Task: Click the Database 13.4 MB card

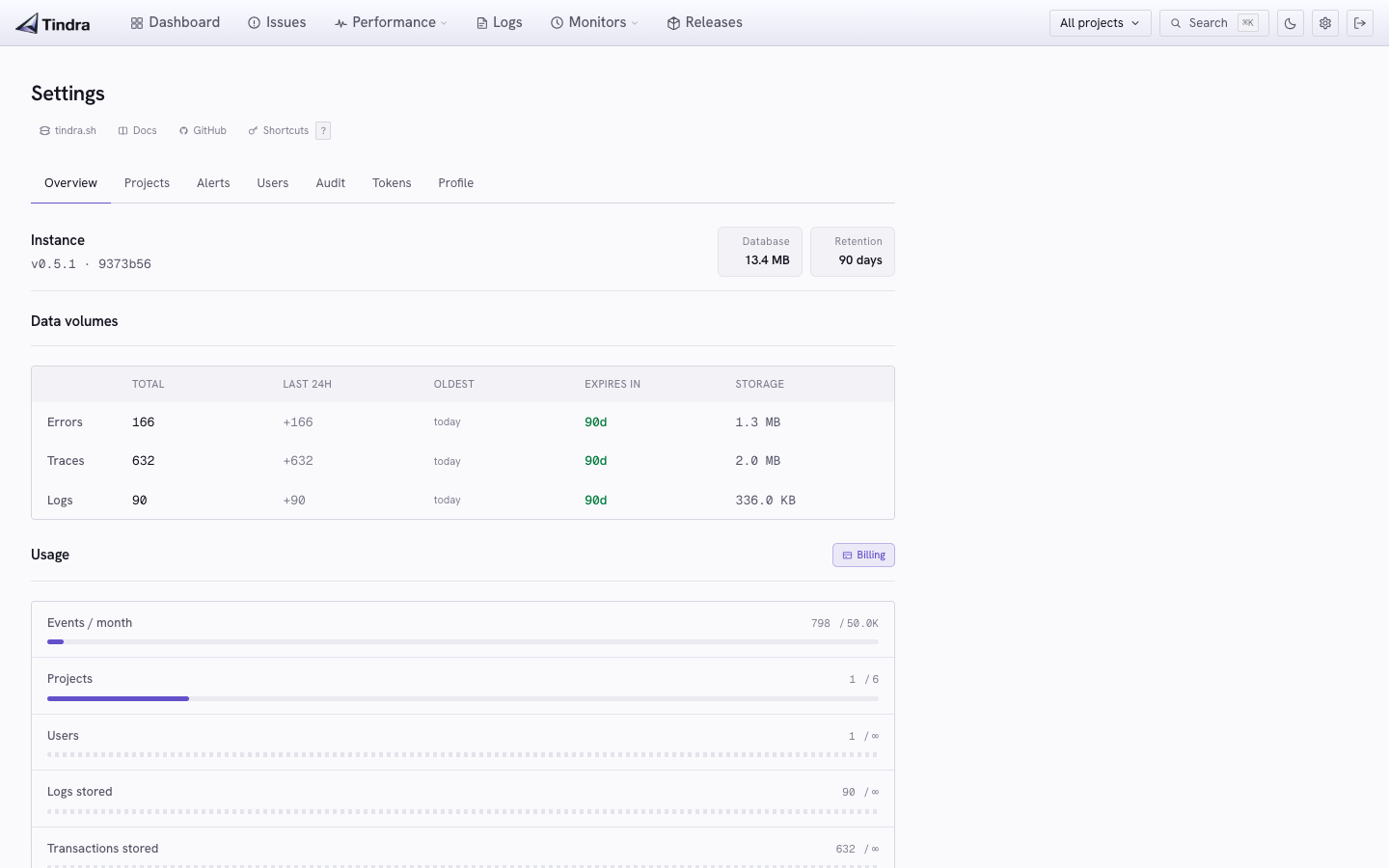Action: click(x=760, y=252)
